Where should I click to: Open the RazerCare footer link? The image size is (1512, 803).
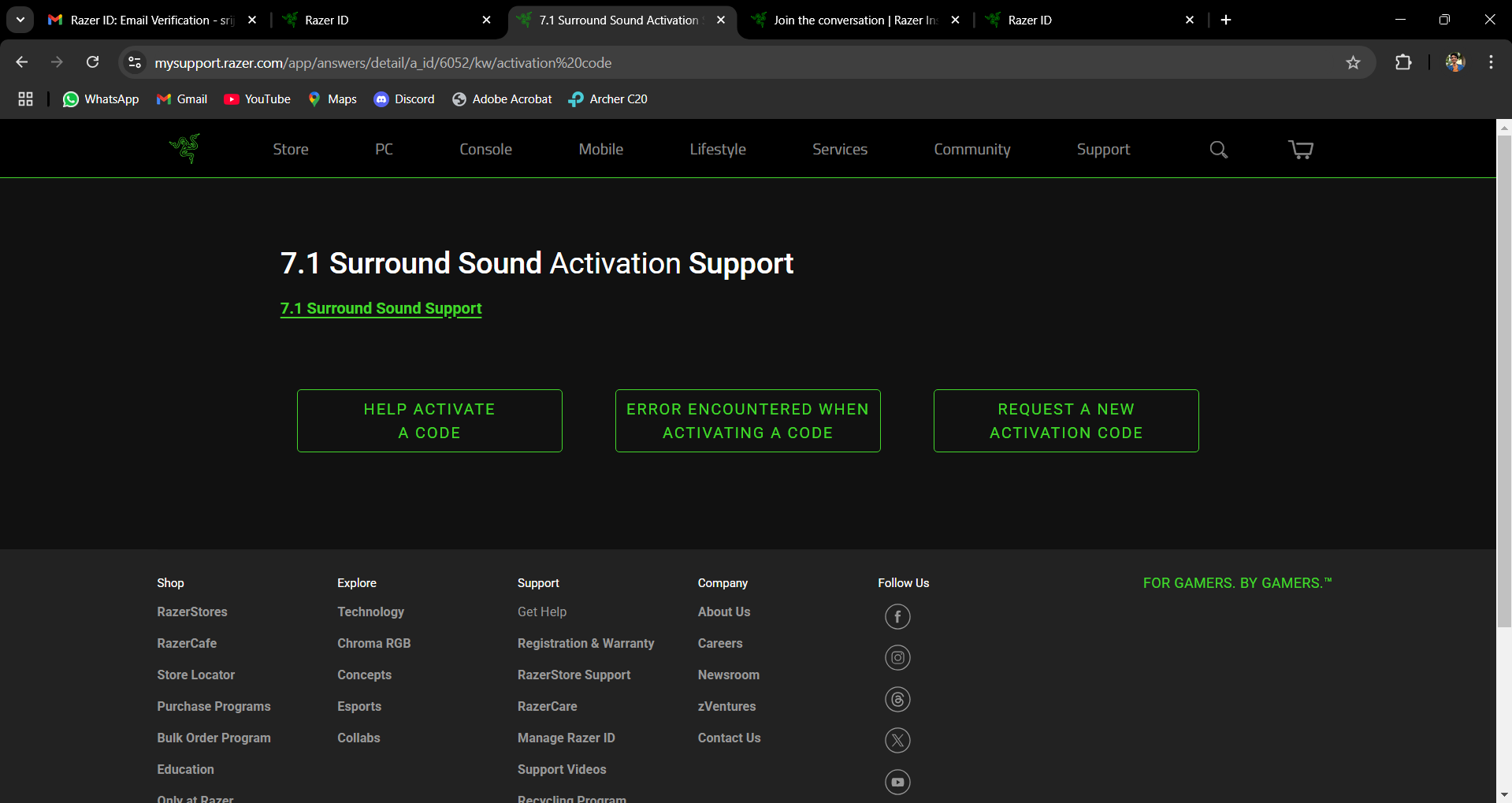(547, 706)
